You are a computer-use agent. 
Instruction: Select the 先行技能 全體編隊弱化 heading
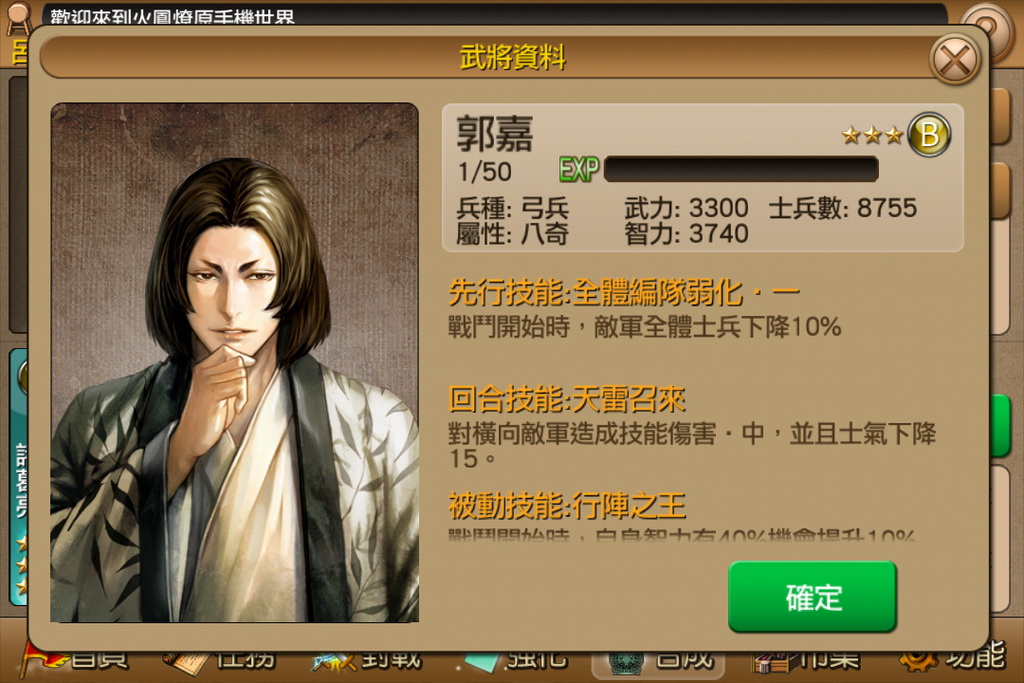624,293
